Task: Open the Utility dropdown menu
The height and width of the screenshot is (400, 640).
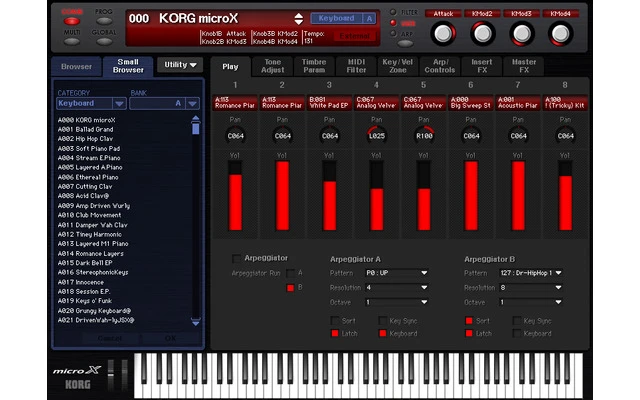Action: point(180,65)
